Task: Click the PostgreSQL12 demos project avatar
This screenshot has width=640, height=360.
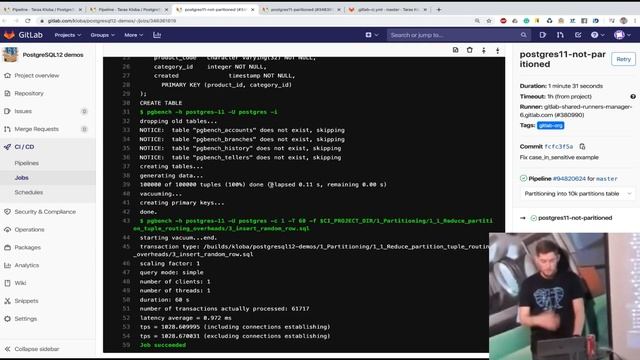Action: coord(10,55)
